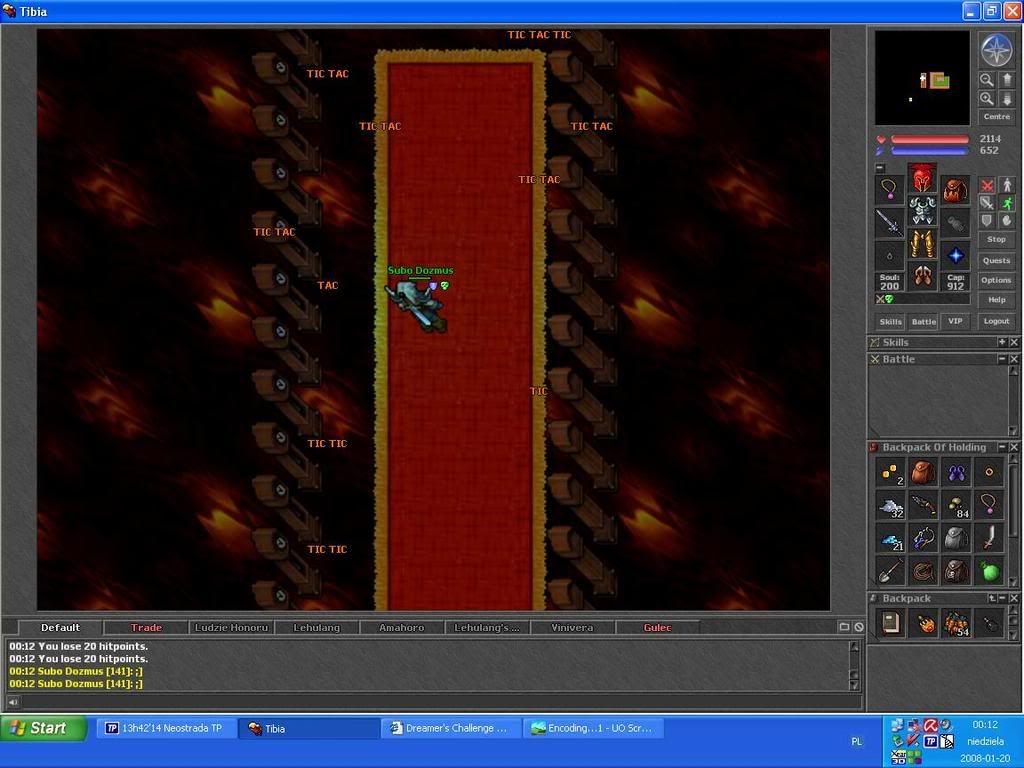Click the chat message input field
This screenshot has width=1024, height=768.
pyautogui.click(x=440, y=702)
